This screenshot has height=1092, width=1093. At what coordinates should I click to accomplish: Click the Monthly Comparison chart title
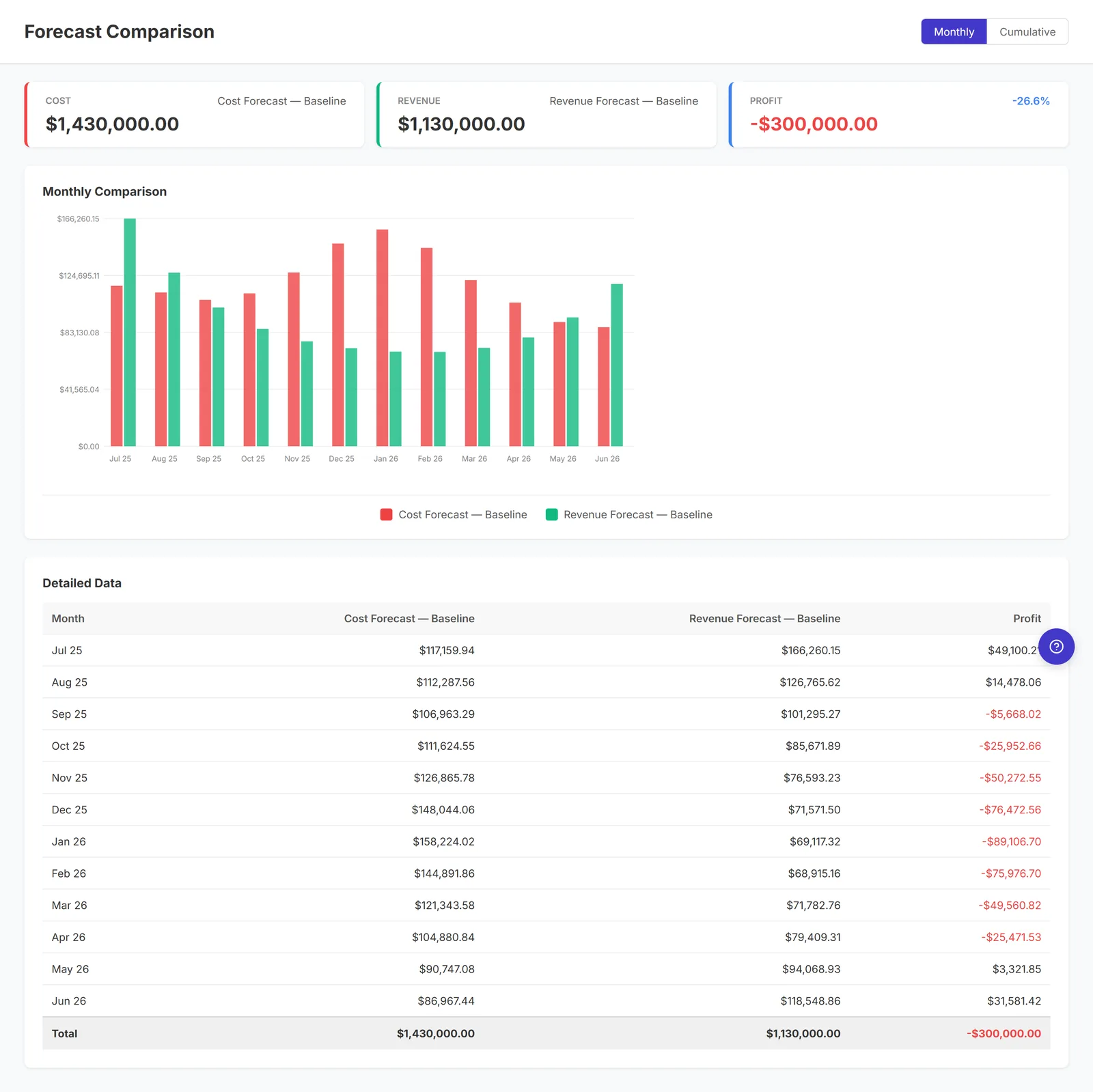point(105,191)
